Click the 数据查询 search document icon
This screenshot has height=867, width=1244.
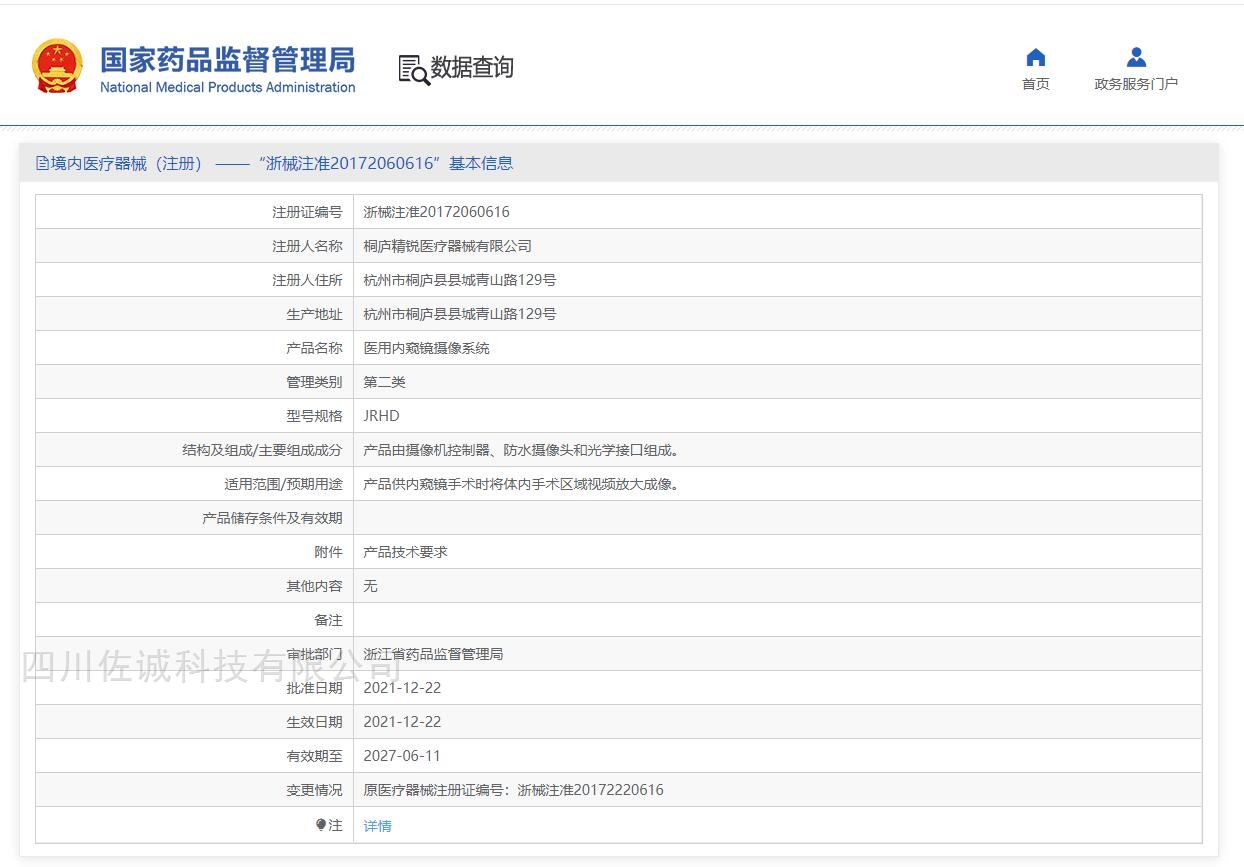click(x=414, y=69)
